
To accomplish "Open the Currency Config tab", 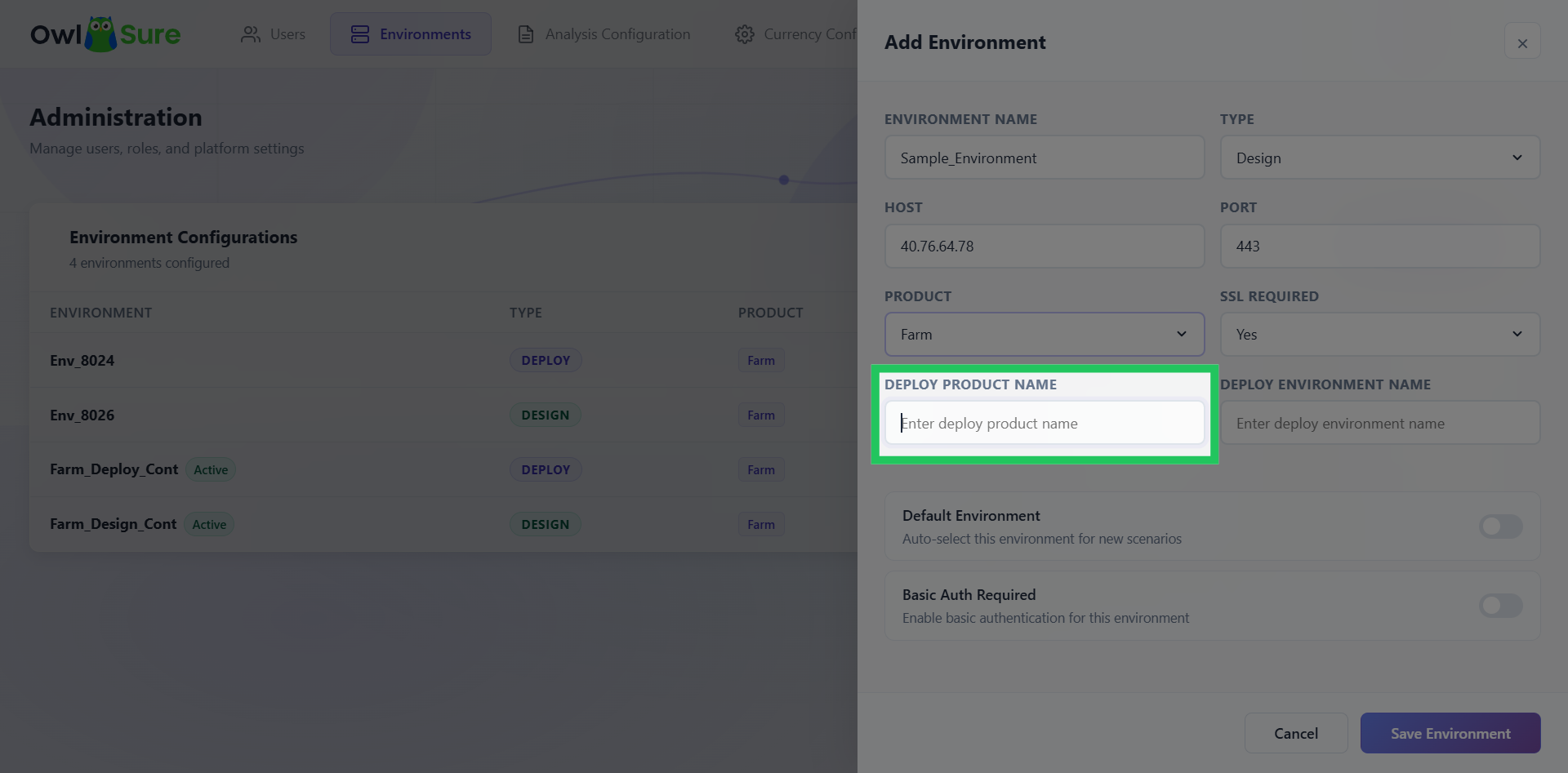I will (x=795, y=34).
